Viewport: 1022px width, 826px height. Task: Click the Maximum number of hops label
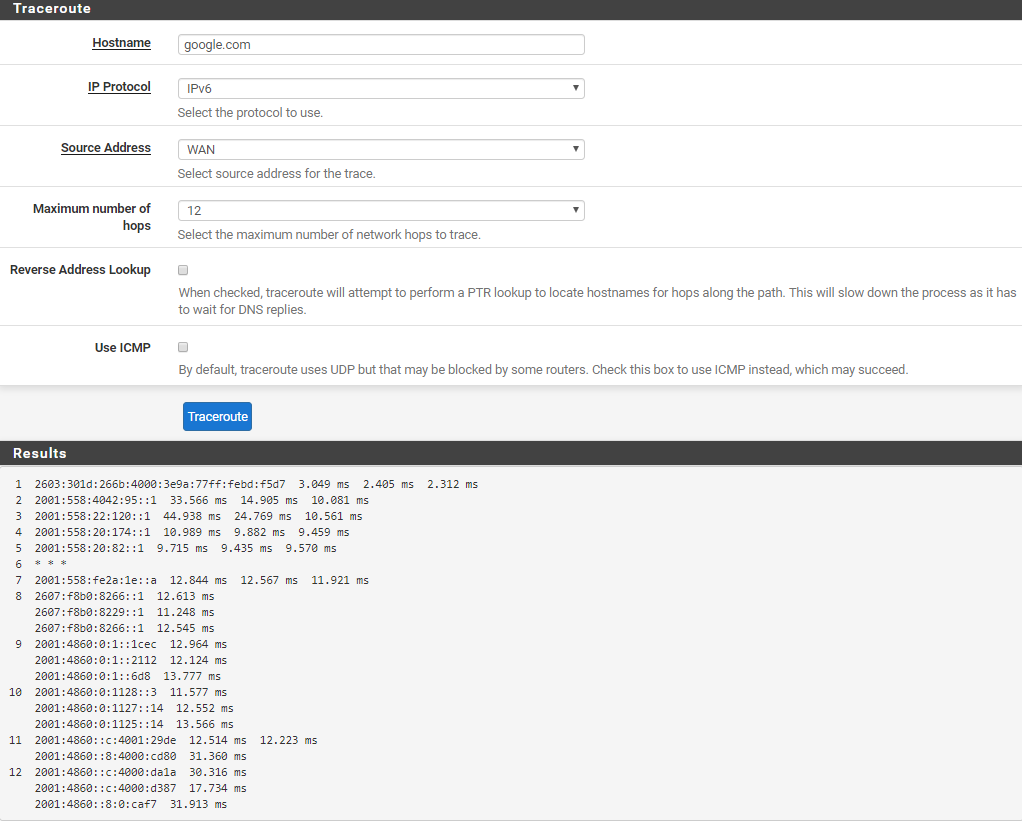click(x=92, y=217)
